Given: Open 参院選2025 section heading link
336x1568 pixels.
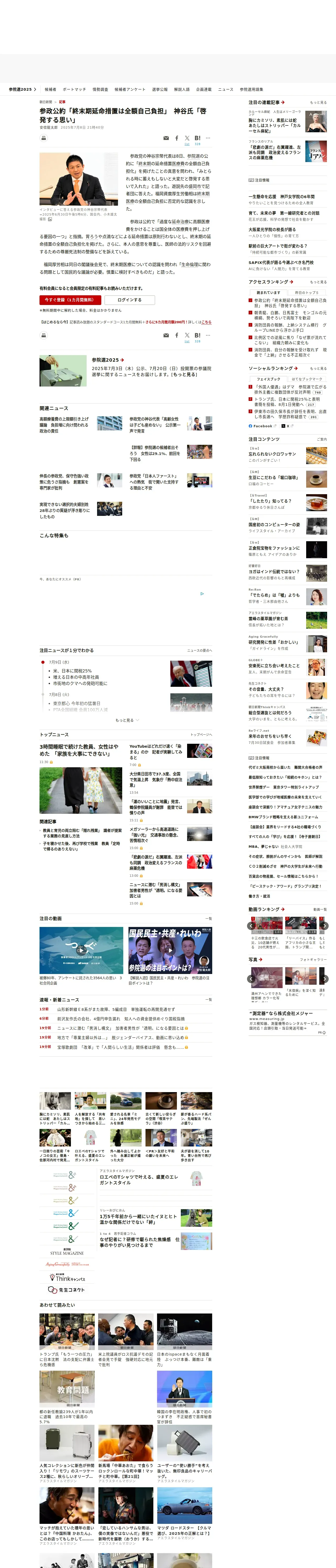Looking at the screenshot, I should 108,360.
